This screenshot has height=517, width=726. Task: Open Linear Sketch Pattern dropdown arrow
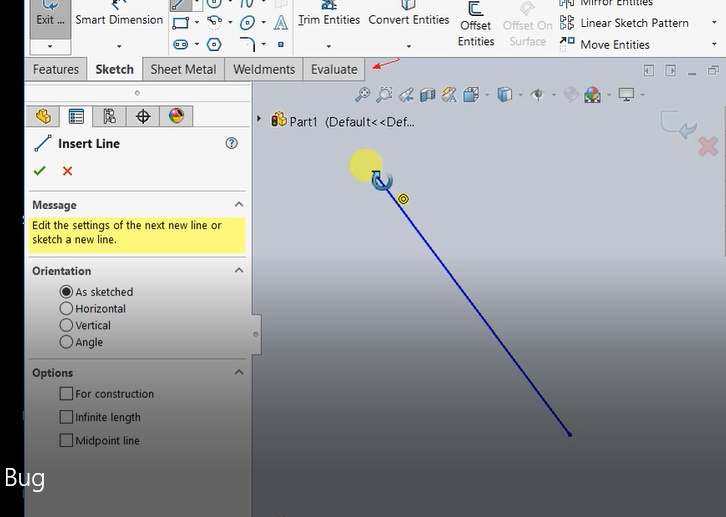(x=714, y=23)
